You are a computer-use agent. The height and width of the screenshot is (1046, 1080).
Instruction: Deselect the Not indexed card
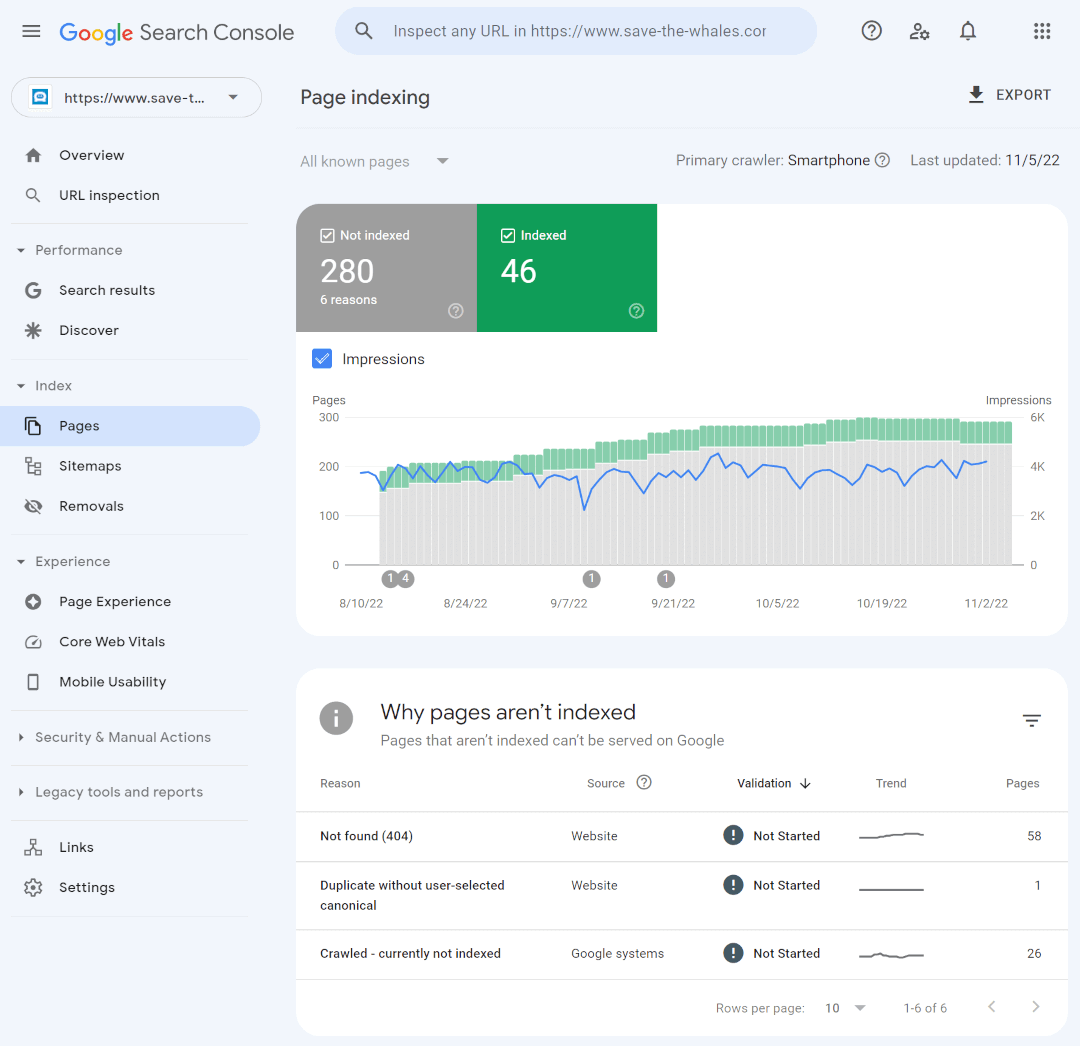[x=386, y=268]
